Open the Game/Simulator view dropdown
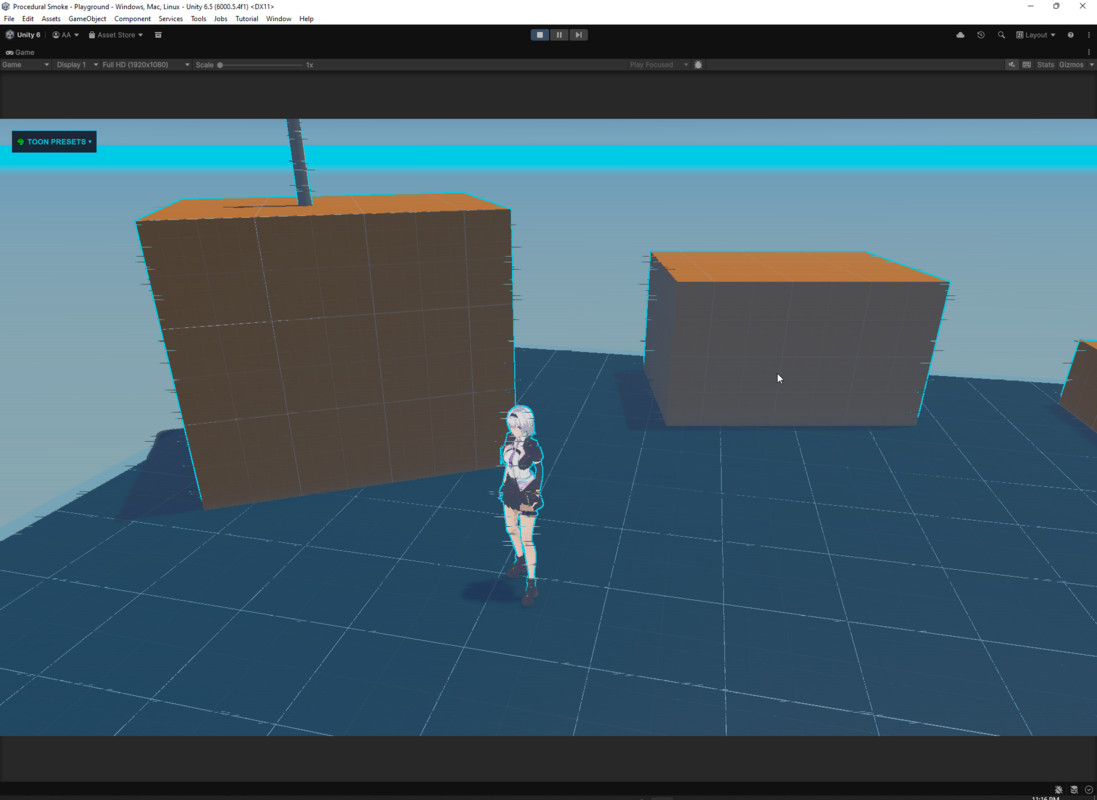The image size is (1097, 800). (25, 65)
